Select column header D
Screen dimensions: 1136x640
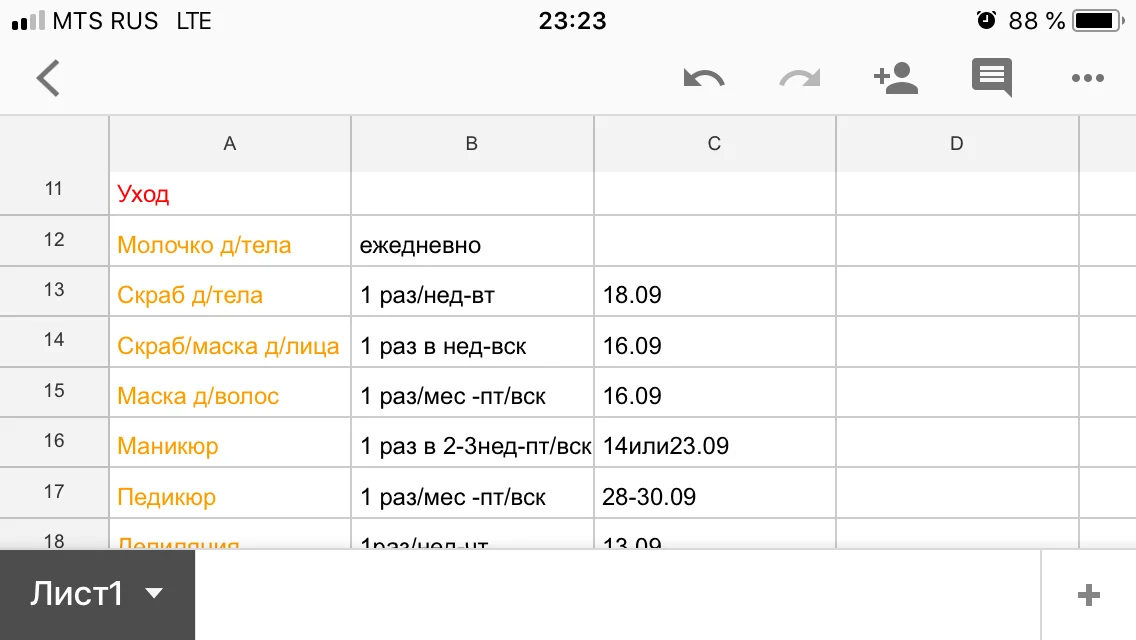click(x=955, y=143)
